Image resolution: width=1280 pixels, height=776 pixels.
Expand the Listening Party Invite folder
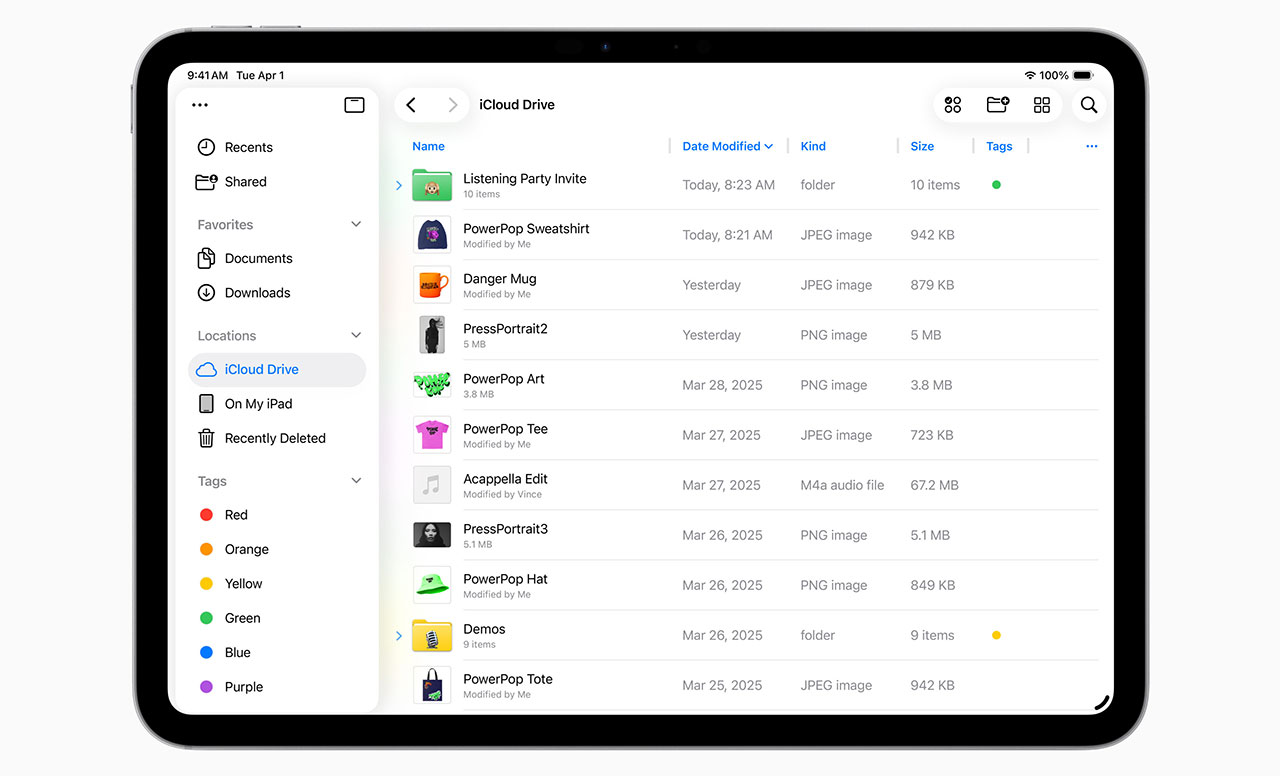(x=399, y=185)
